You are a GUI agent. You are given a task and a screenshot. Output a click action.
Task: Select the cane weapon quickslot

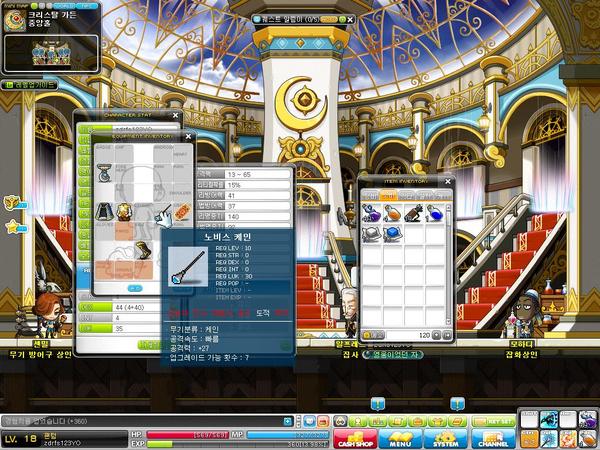549,439
